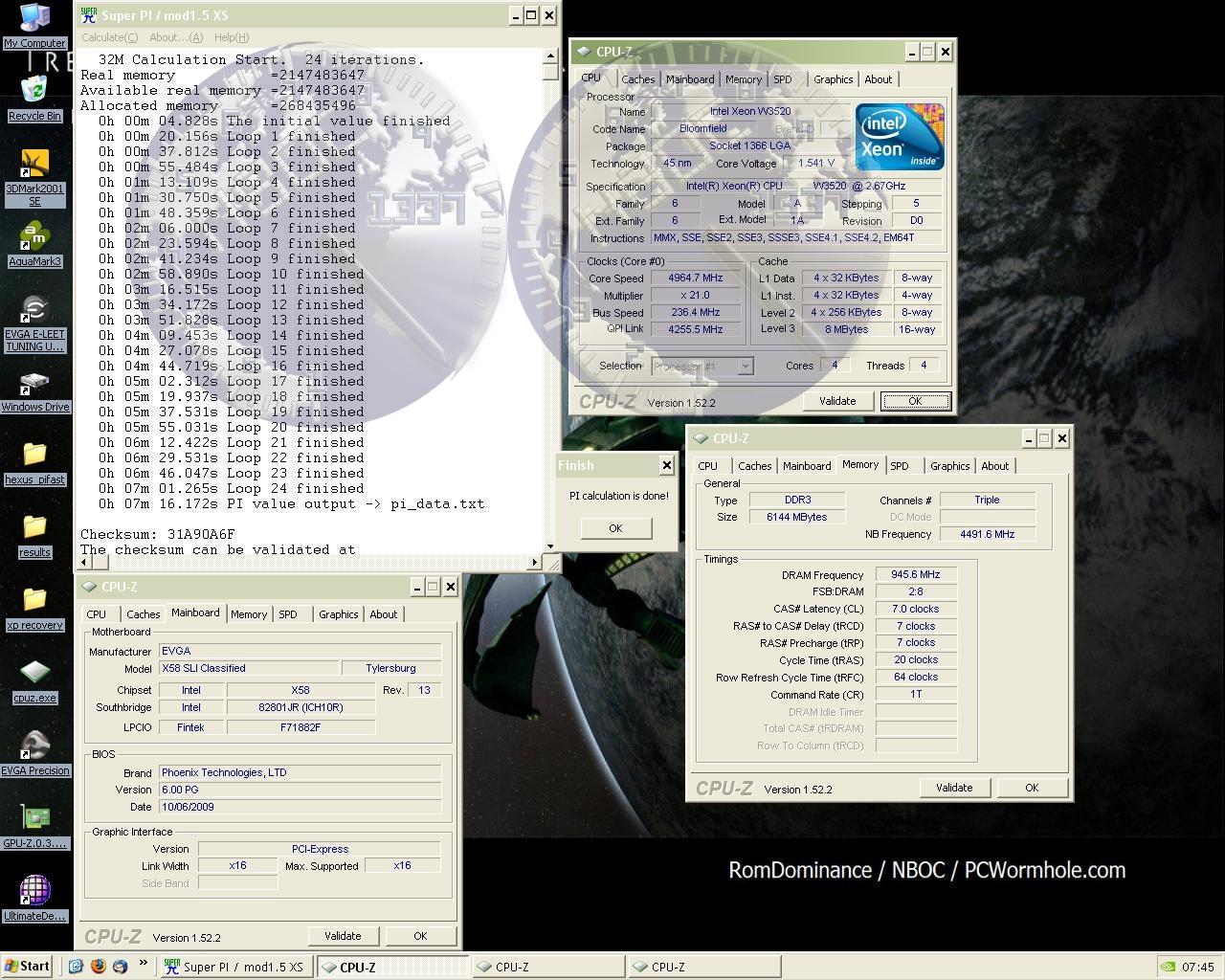Open xp recovery folder icon
The width and height of the screenshot is (1225, 980).
(x=34, y=609)
